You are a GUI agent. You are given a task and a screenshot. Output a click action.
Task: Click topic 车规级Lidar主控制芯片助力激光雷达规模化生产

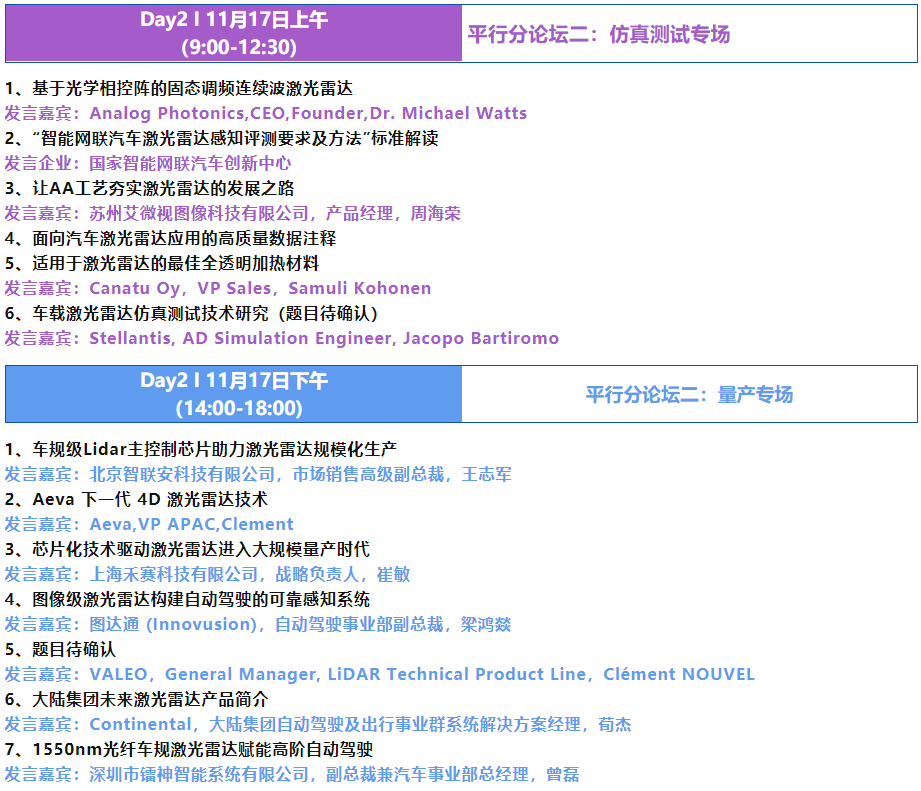click(200, 449)
